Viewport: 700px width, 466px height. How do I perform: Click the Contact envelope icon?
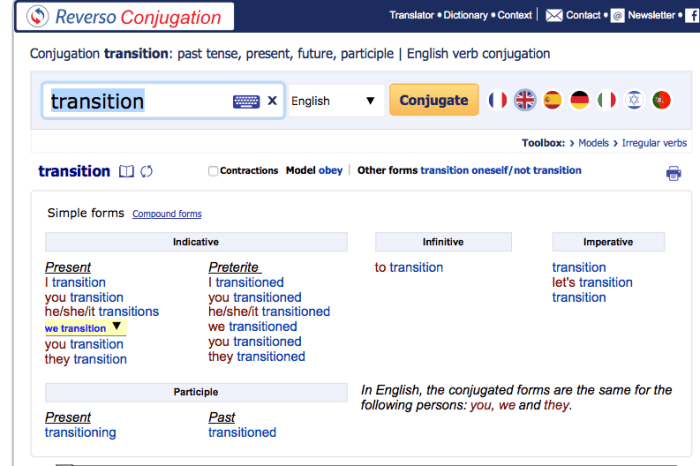(554, 15)
